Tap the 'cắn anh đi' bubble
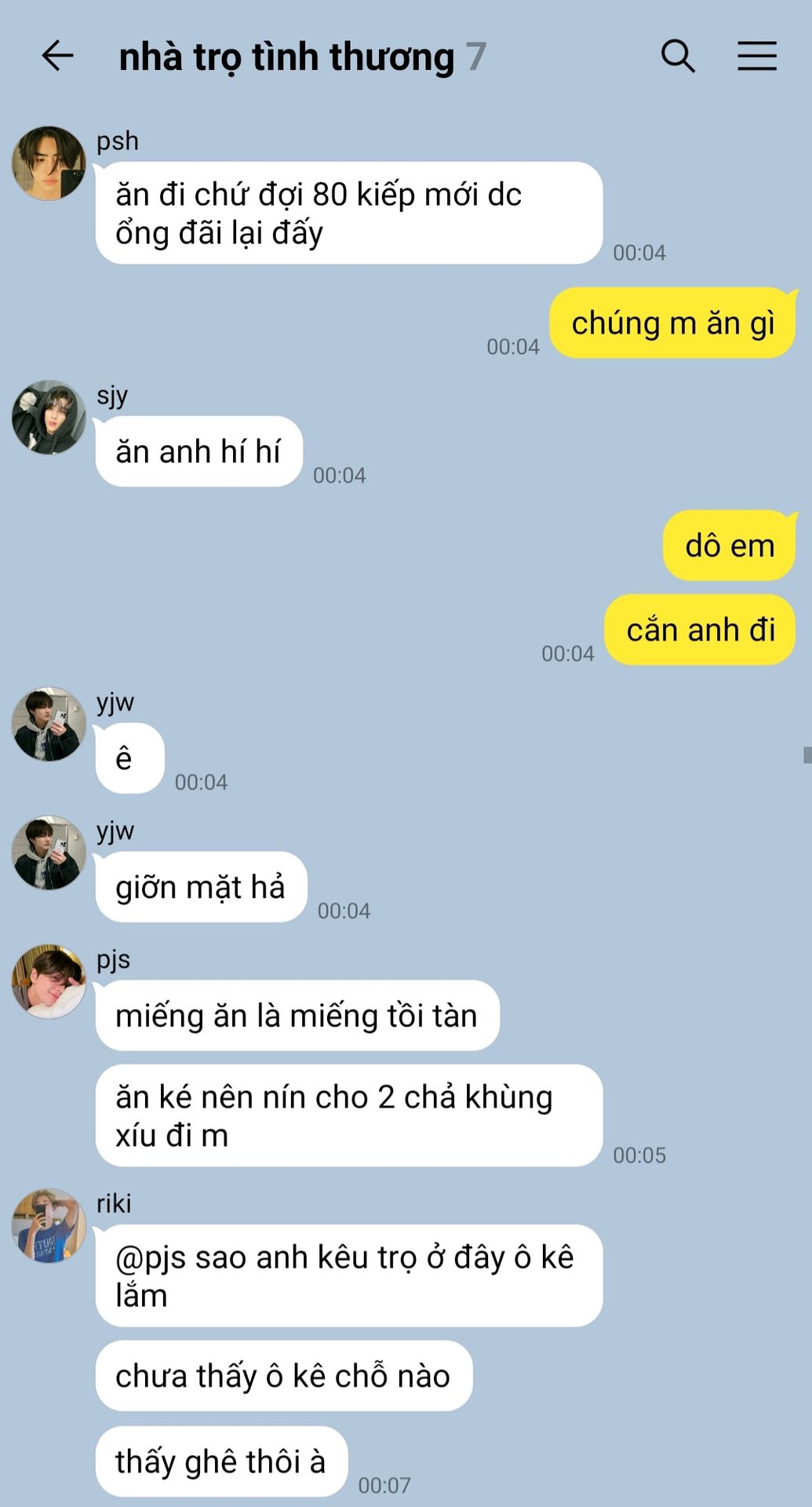Viewport: 812px width, 1507px height. coord(701,629)
